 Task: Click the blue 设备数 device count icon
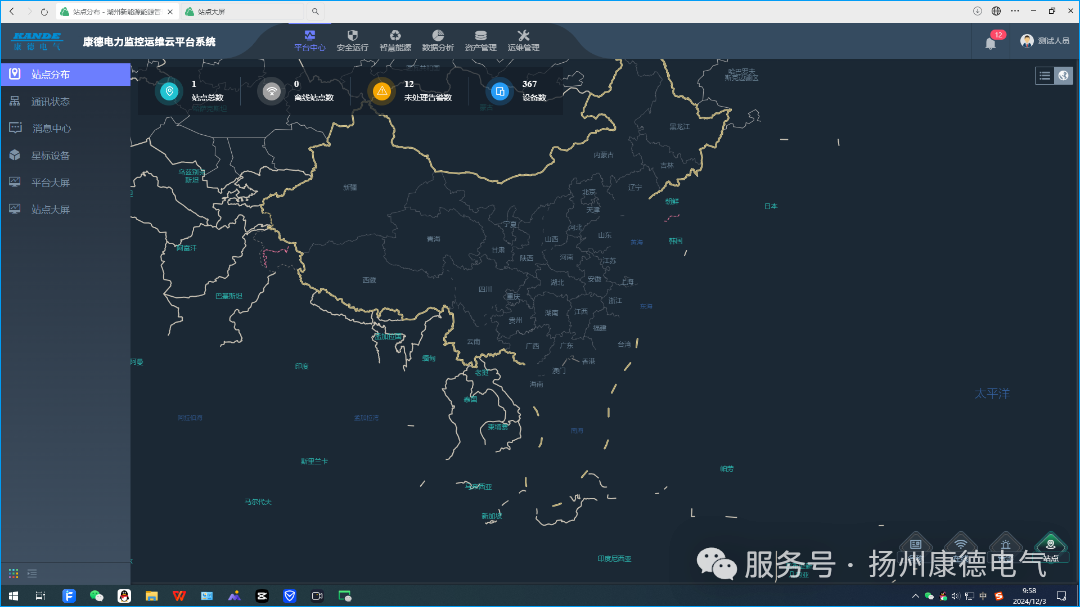[x=498, y=91]
